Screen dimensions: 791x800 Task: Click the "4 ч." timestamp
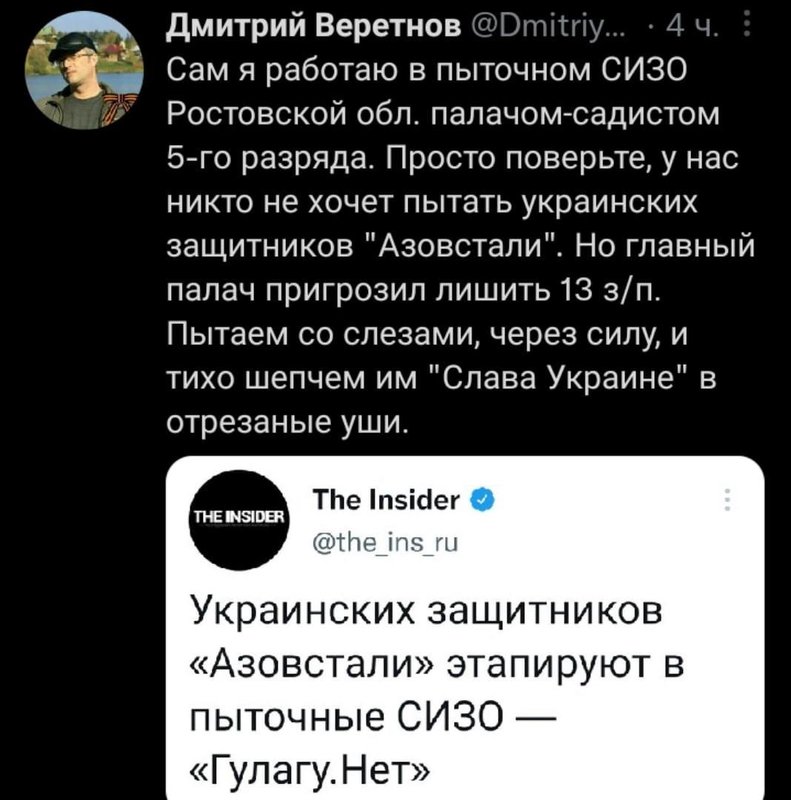click(x=693, y=25)
